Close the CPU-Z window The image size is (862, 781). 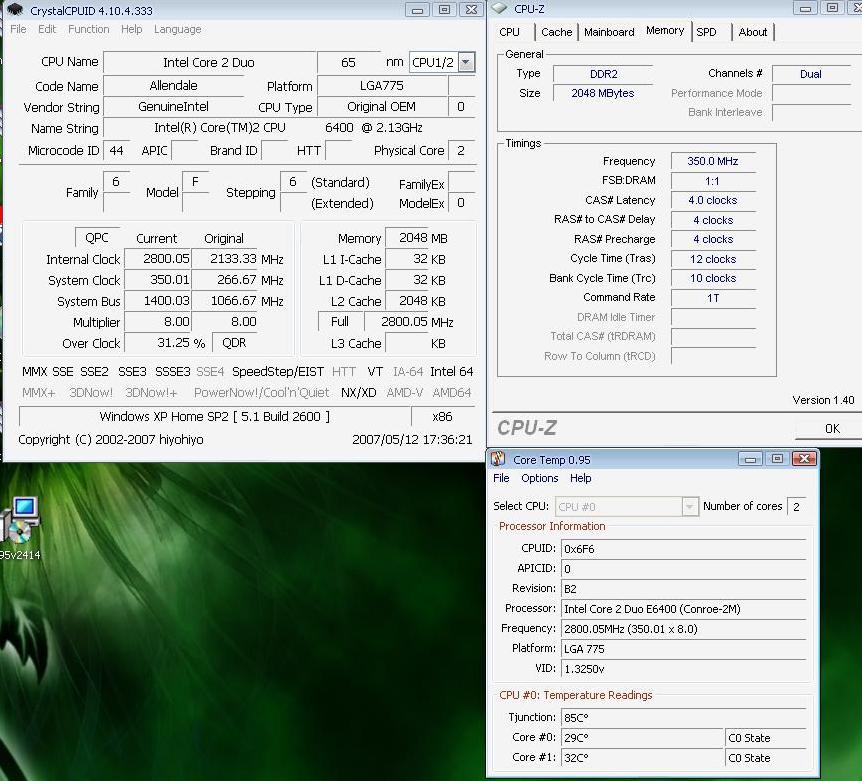pos(855,8)
